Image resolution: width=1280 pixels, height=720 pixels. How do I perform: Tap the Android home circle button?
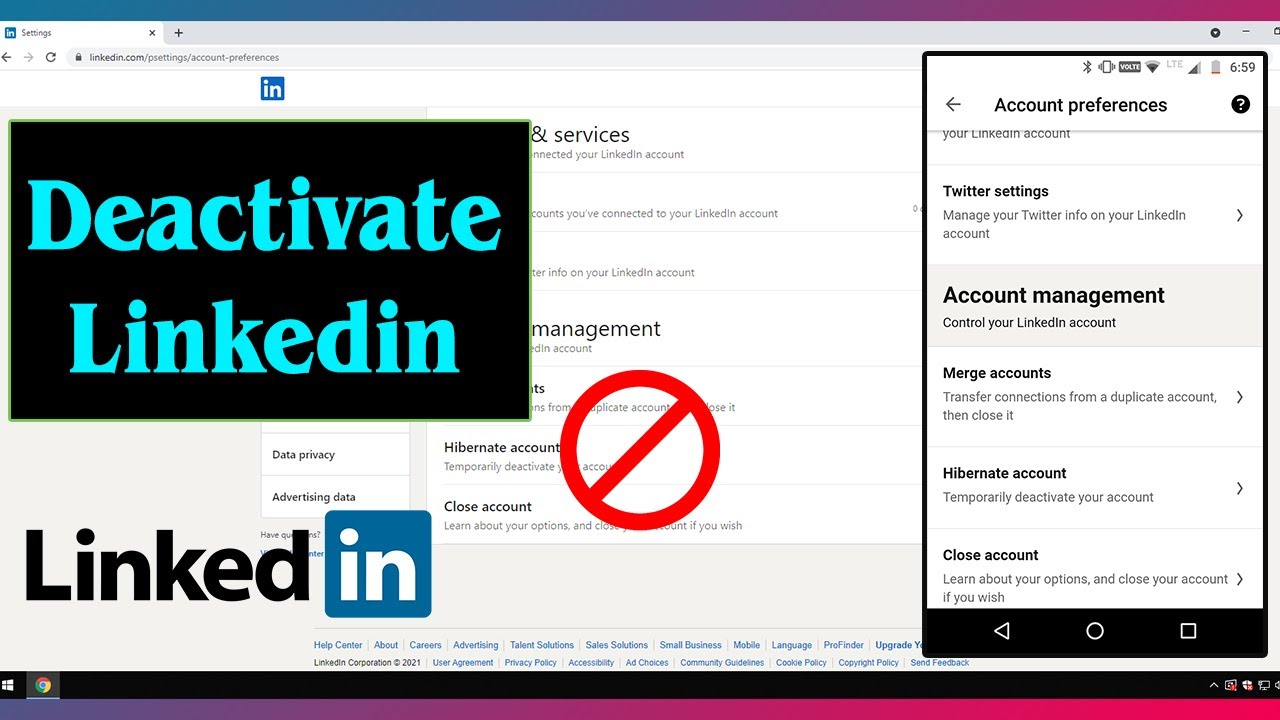tap(1095, 631)
